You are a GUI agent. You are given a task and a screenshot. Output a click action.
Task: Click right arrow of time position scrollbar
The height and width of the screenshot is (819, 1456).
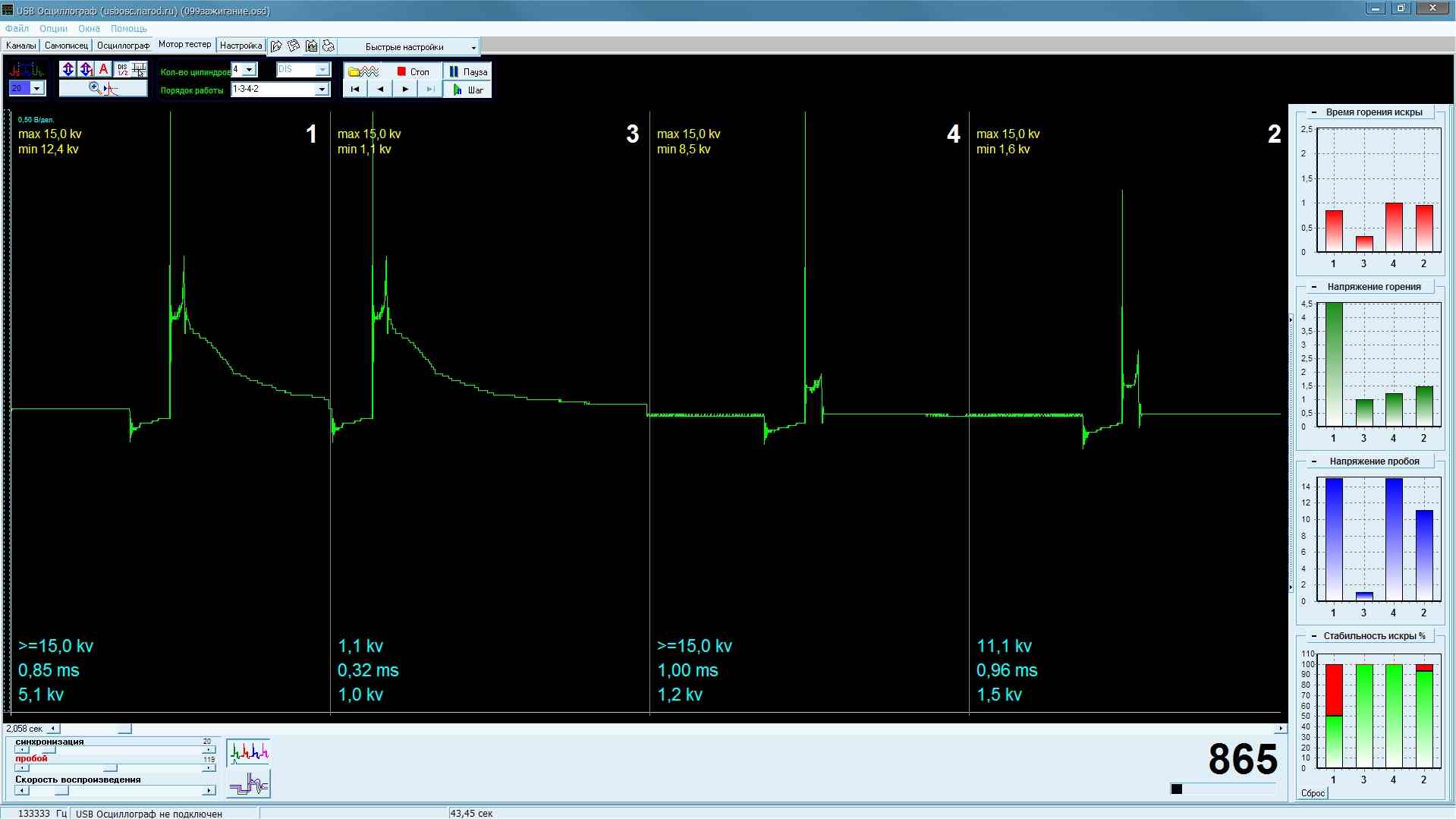coord(1281,729)
